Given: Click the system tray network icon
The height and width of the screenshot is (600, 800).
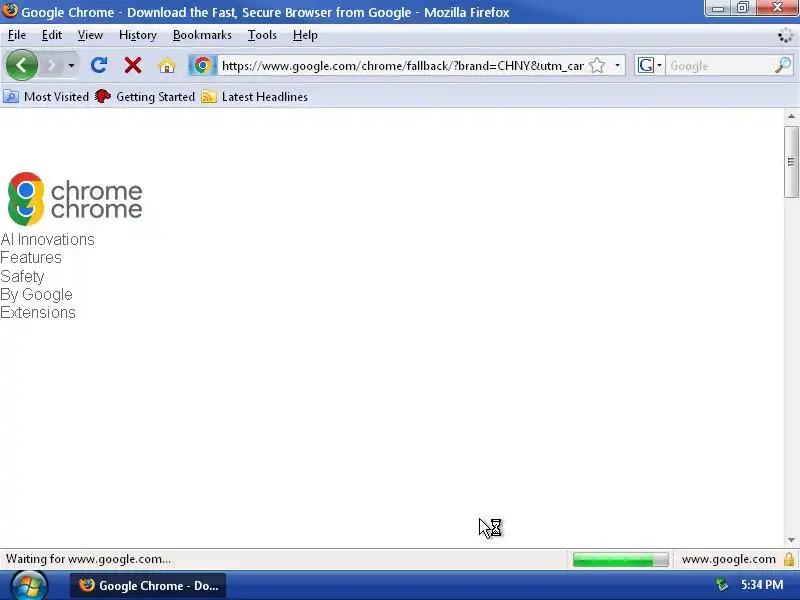Looking at the screenshot, I should point(722,585).
